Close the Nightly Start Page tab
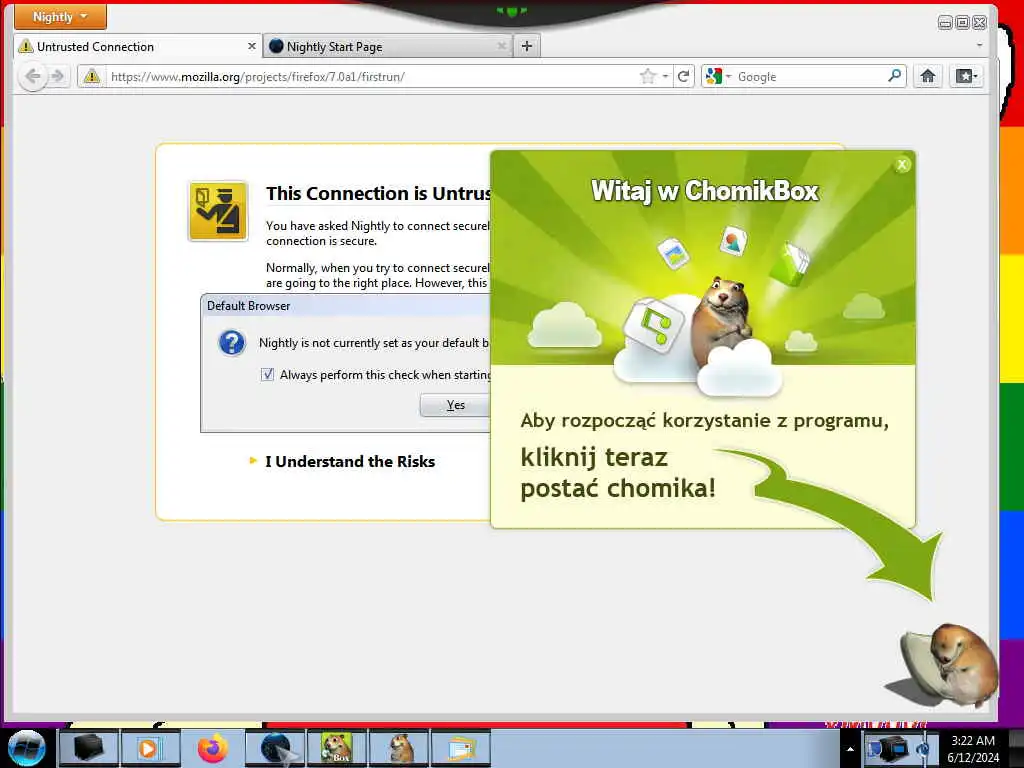 (502, 46)
